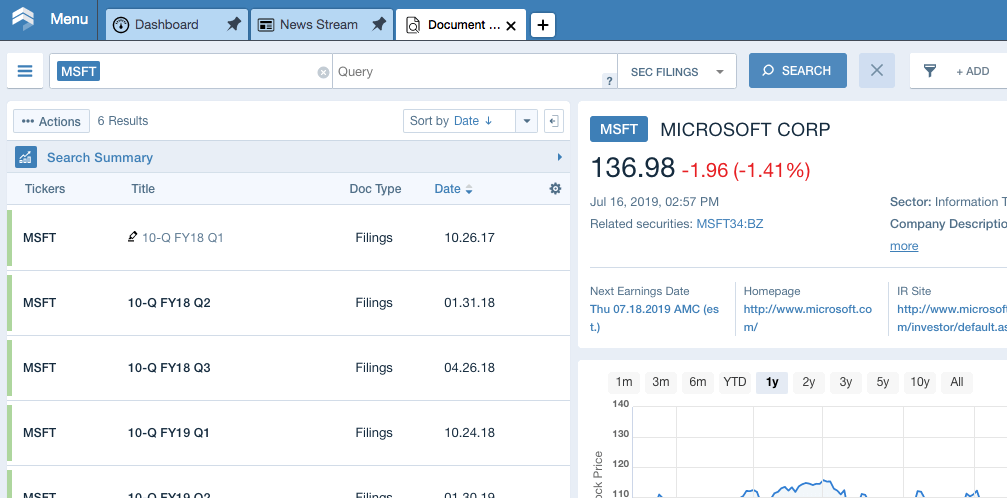Expand company description with more
The image size is (1007, 498).
click(x=904, y=246)
